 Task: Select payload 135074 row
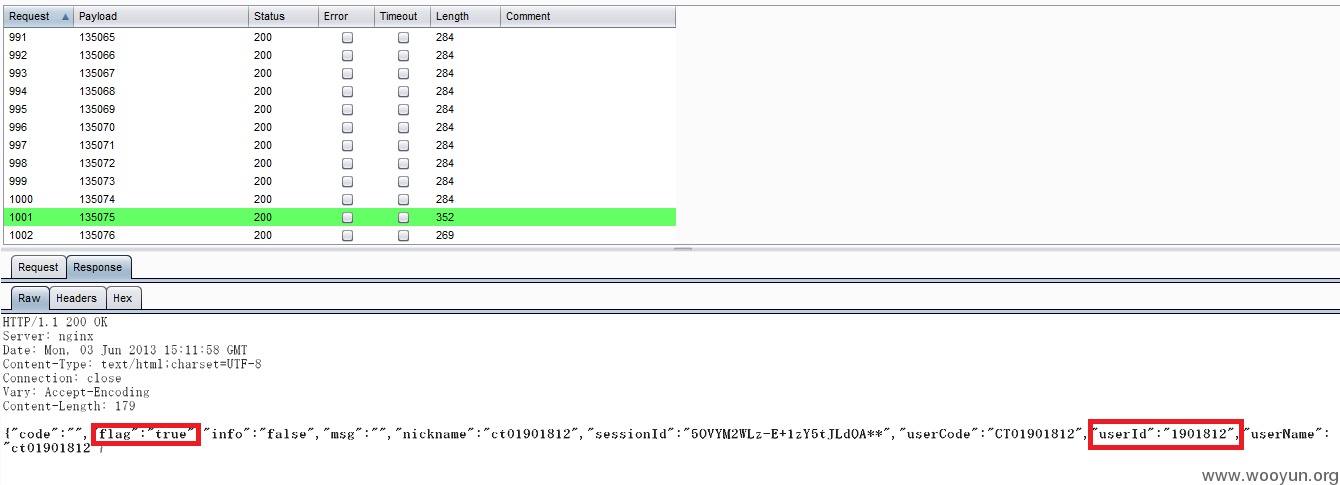click(x=339, y=199)
